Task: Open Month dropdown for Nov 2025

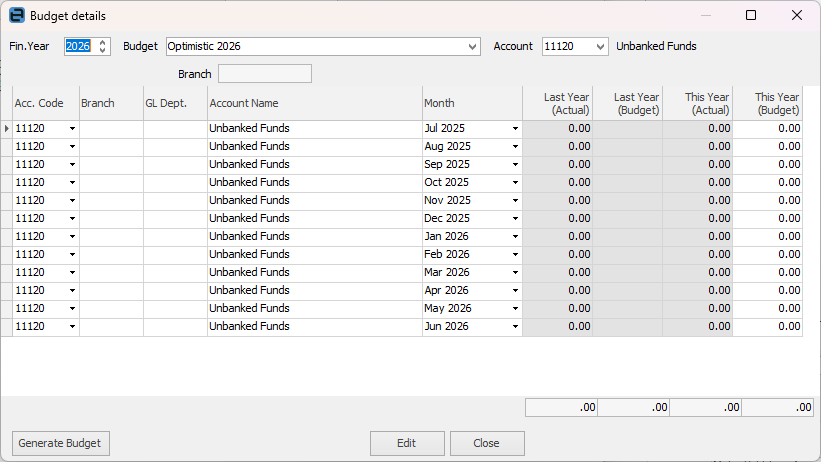Action: point(515,201)
